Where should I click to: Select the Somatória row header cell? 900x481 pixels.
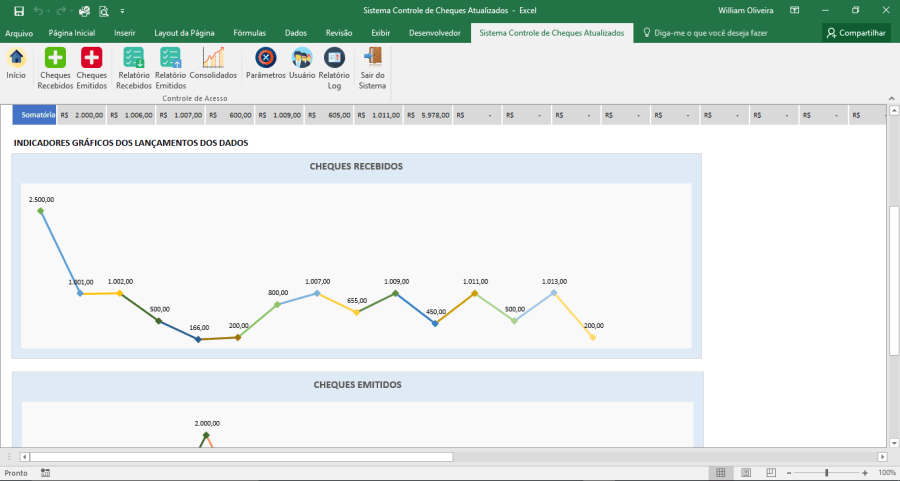[34, 115]
